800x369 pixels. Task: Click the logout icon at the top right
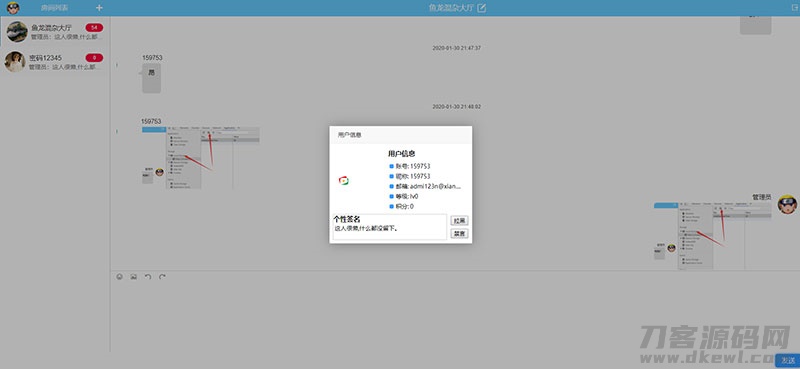click(794, 8)
